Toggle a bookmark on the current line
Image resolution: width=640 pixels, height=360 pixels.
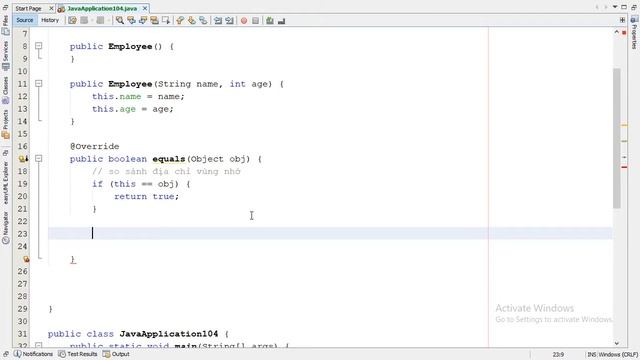203,20
